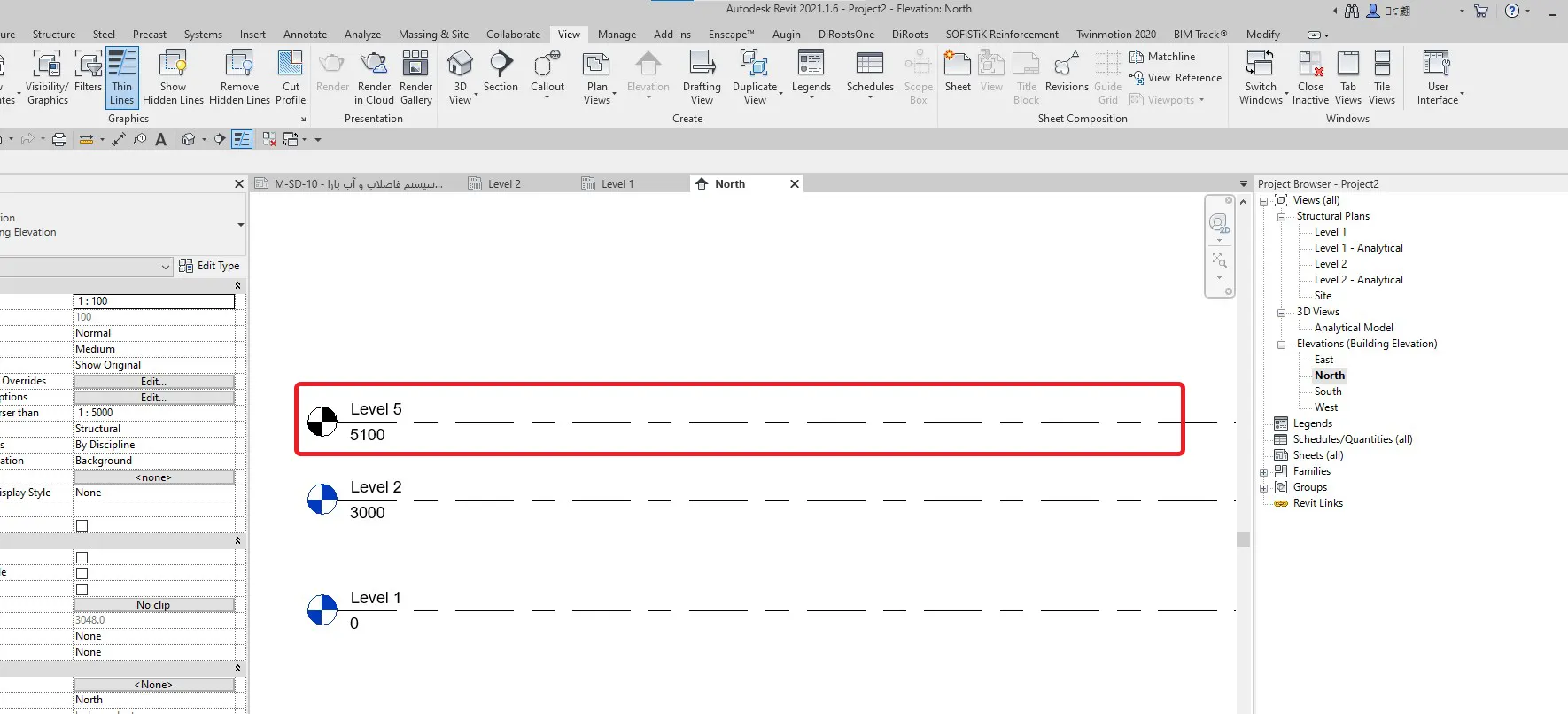The image size is (1568, 714).
Task: Open the Customize Quick Access Toolbar dropdown arrow
Action: coord(318,139)
